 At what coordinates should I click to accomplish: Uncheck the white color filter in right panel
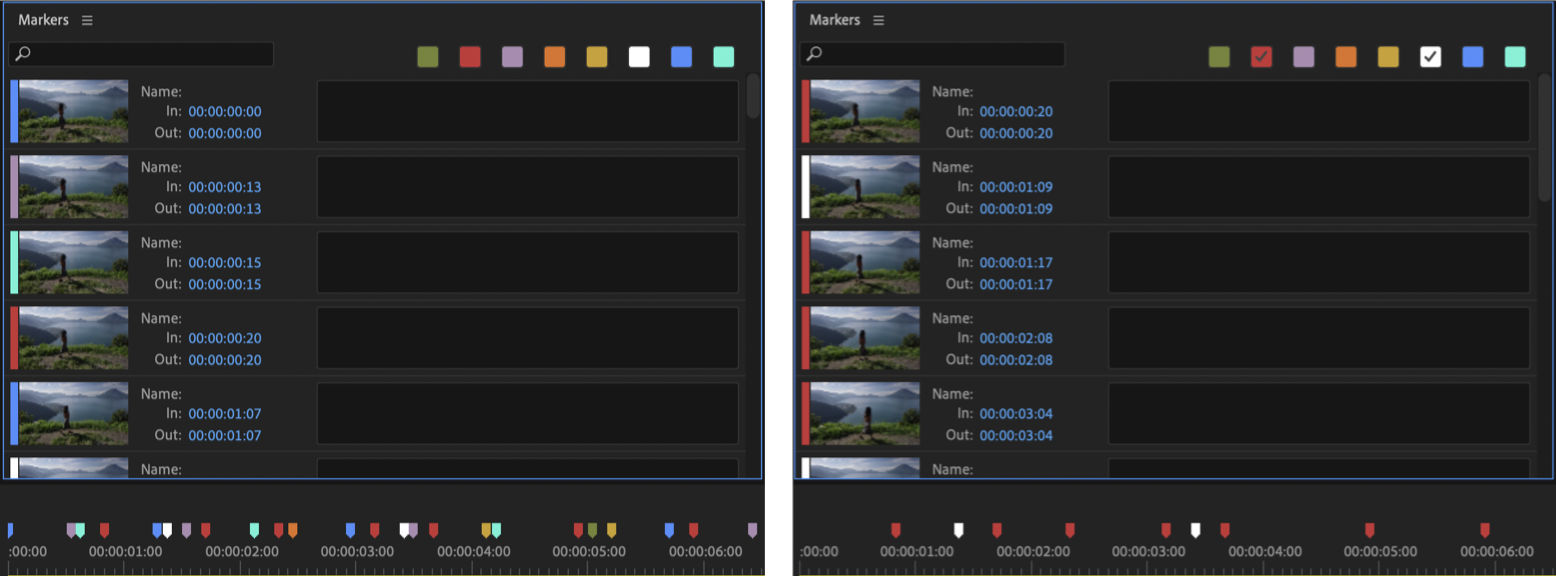[1430, 57]
